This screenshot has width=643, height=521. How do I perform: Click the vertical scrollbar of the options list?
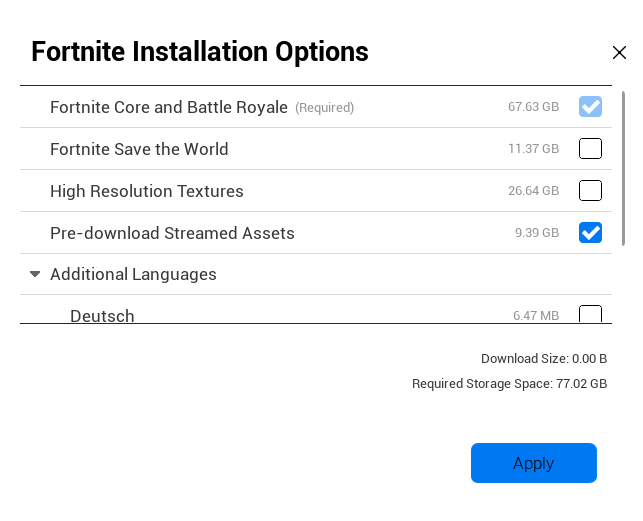coord(625,167)
